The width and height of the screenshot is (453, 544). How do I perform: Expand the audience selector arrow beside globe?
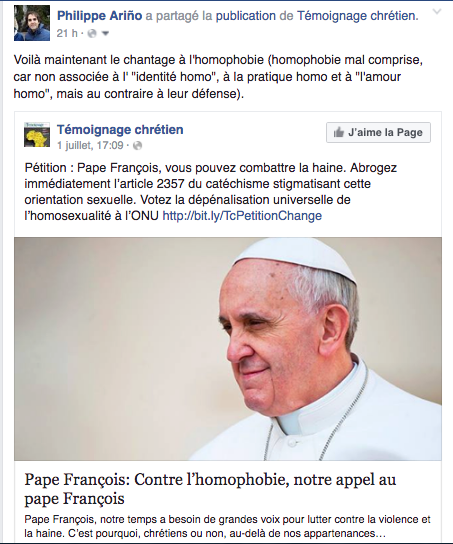pyautogui.click(x=105, y=34)
